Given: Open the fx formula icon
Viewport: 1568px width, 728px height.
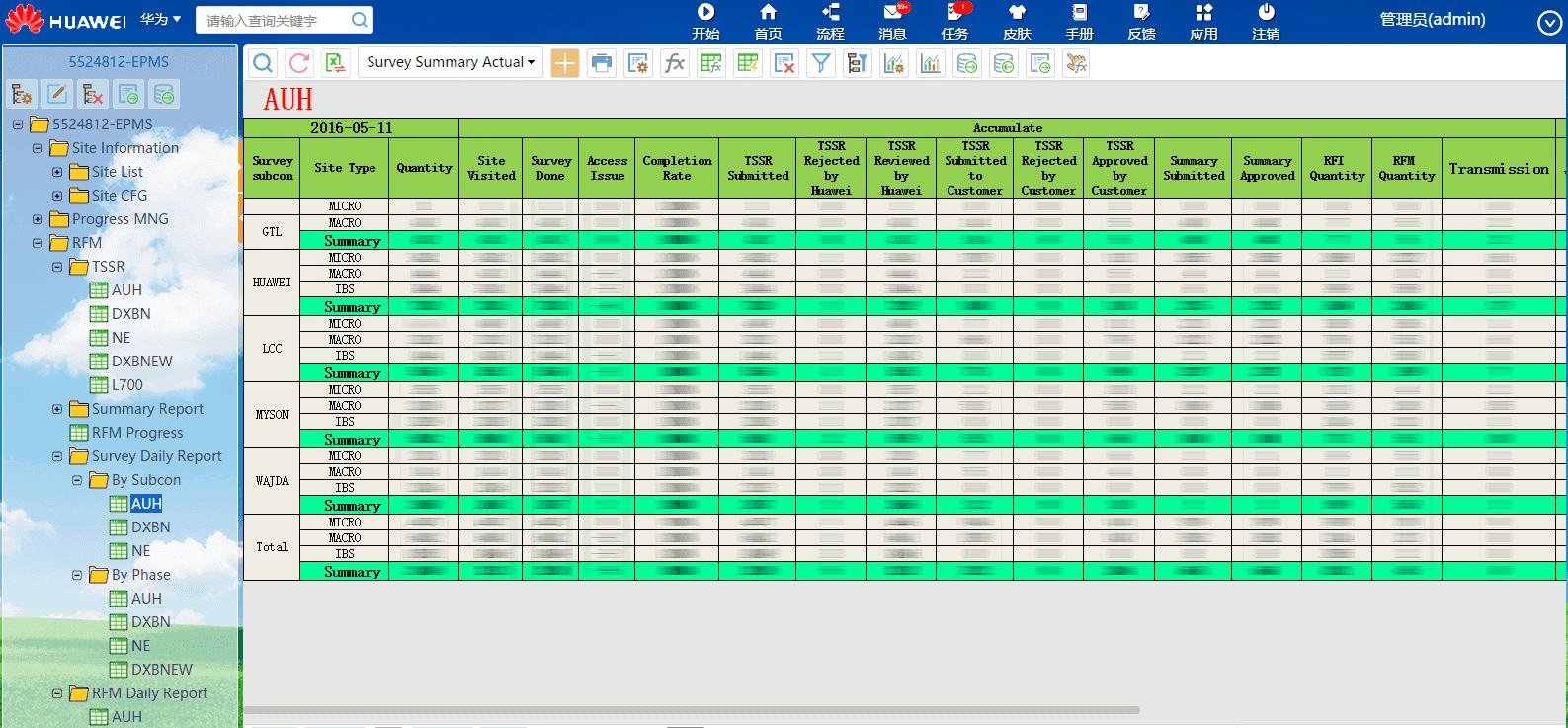Looking at the screenshot, I should click(675, 63).
